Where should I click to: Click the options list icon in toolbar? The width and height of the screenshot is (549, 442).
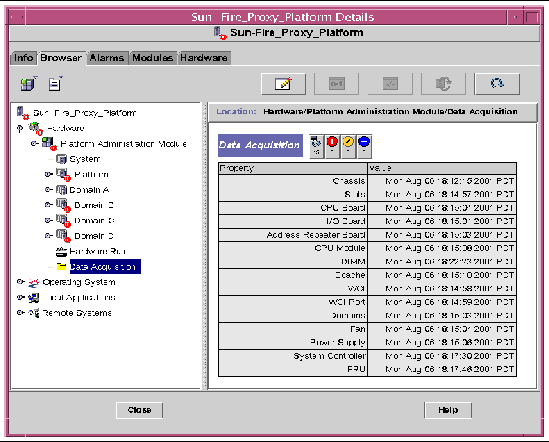[55, 84]
